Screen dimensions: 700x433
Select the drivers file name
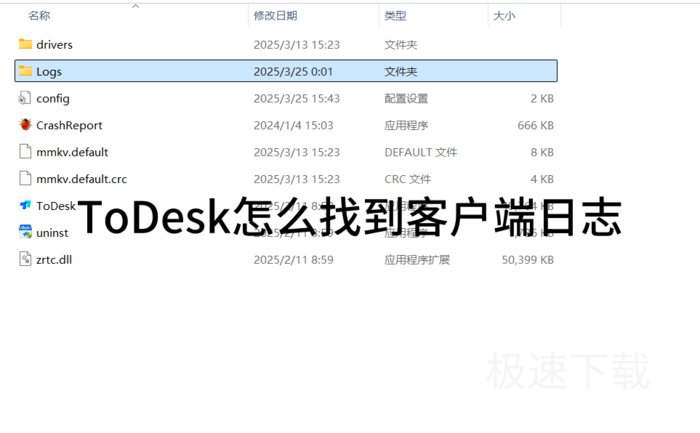[54, 45]
